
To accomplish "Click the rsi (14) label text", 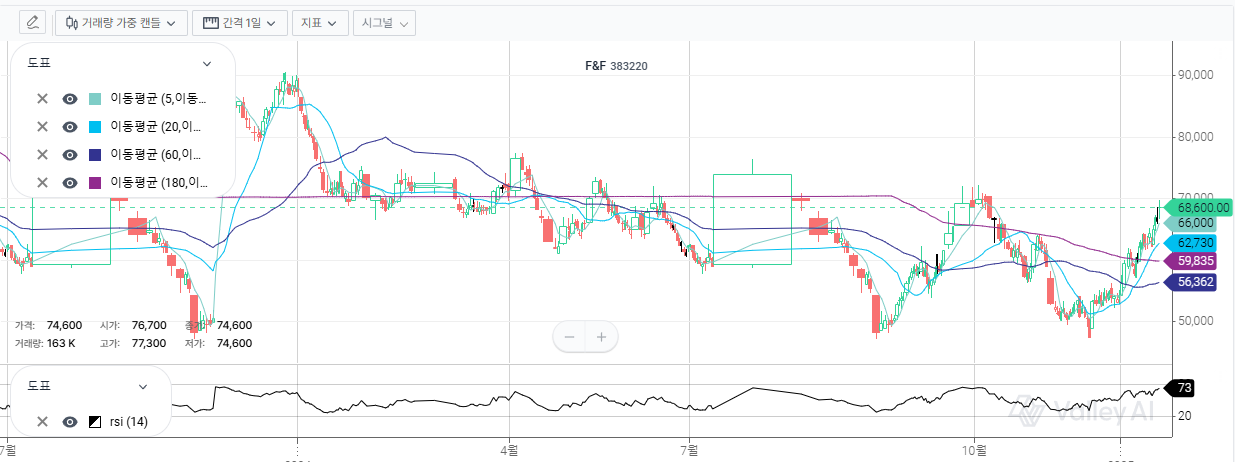I will [129, 422].
